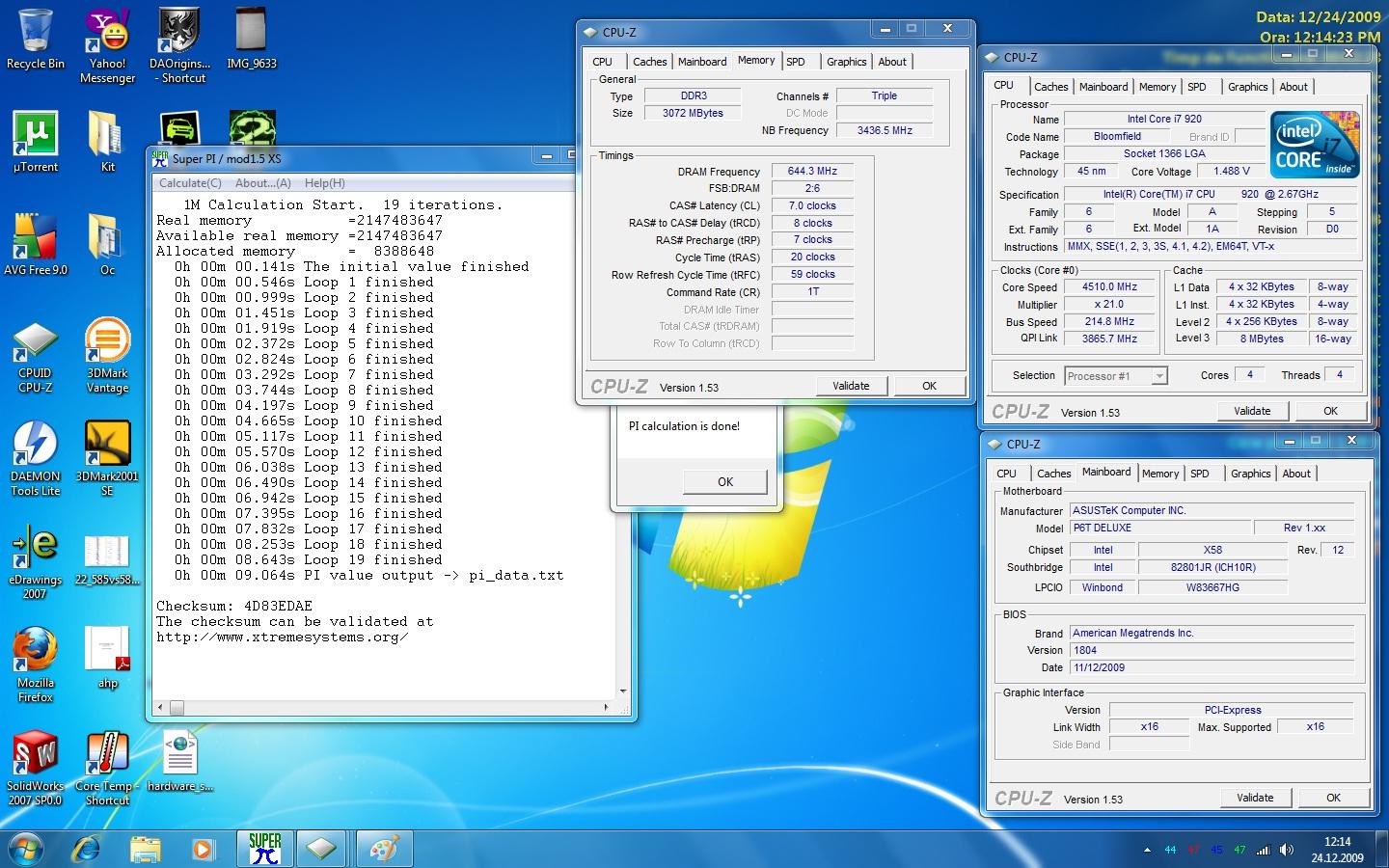1389x868 pixels.
Task: Click DRAM Frequency value 644.3 MHz
Action: click(x=812, y=171)
